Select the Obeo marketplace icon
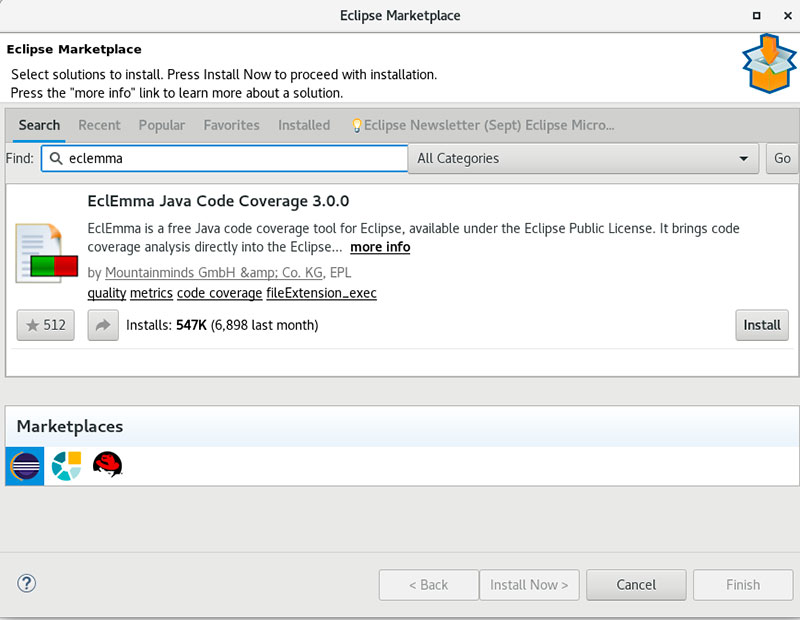This screenshot has width=800, height=620. pos(66,466)
